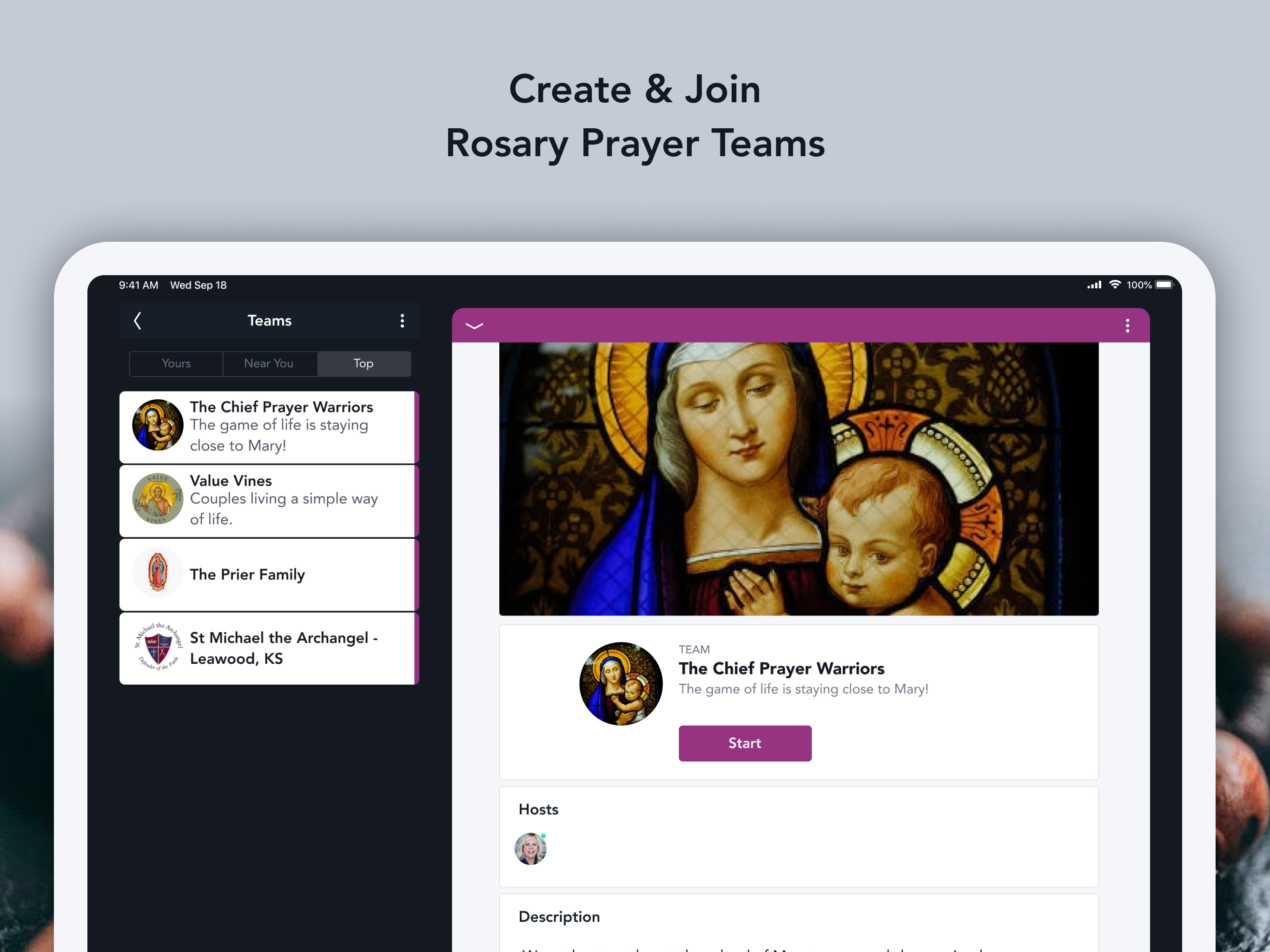
Task: Click the 100% battery percentage text
Action: pos(1138,285)
